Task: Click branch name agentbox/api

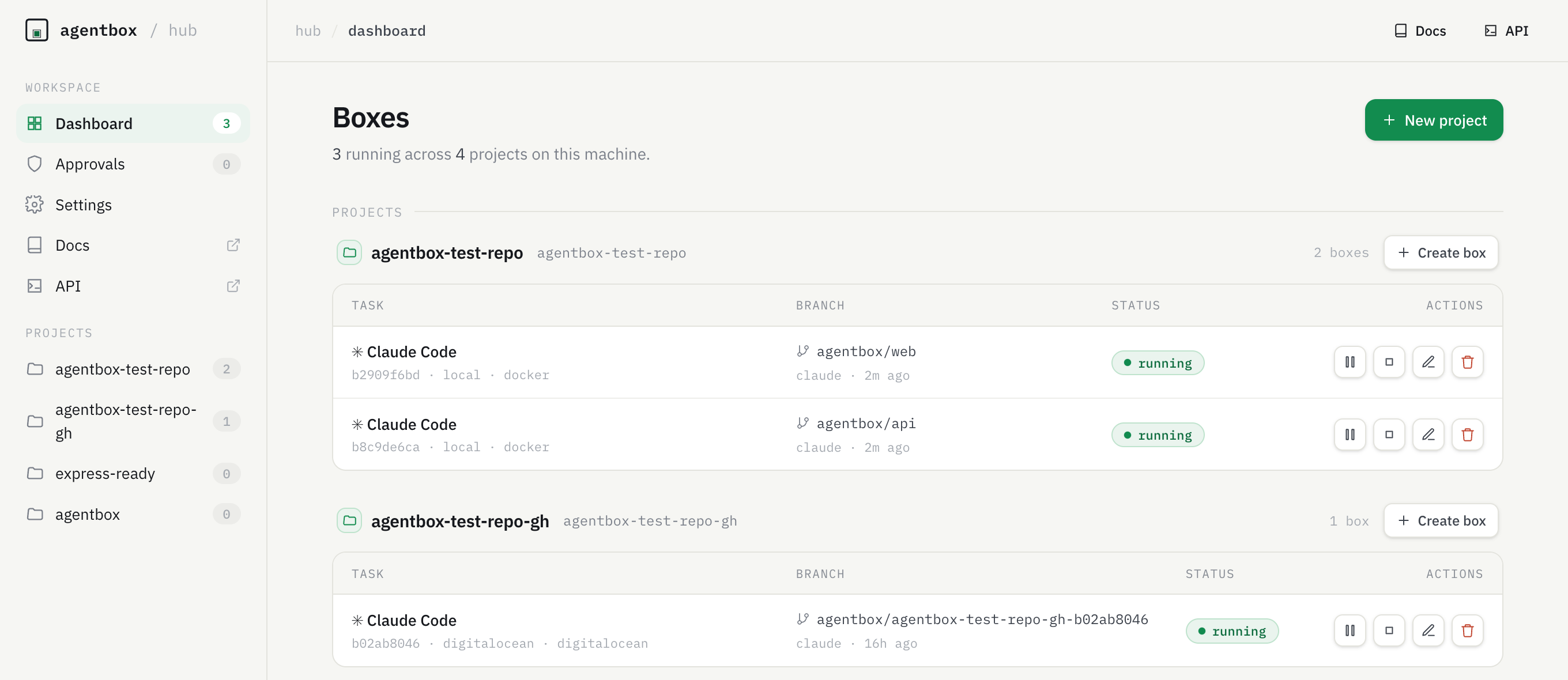Action: pyautogui.click(x=865, y=424)
